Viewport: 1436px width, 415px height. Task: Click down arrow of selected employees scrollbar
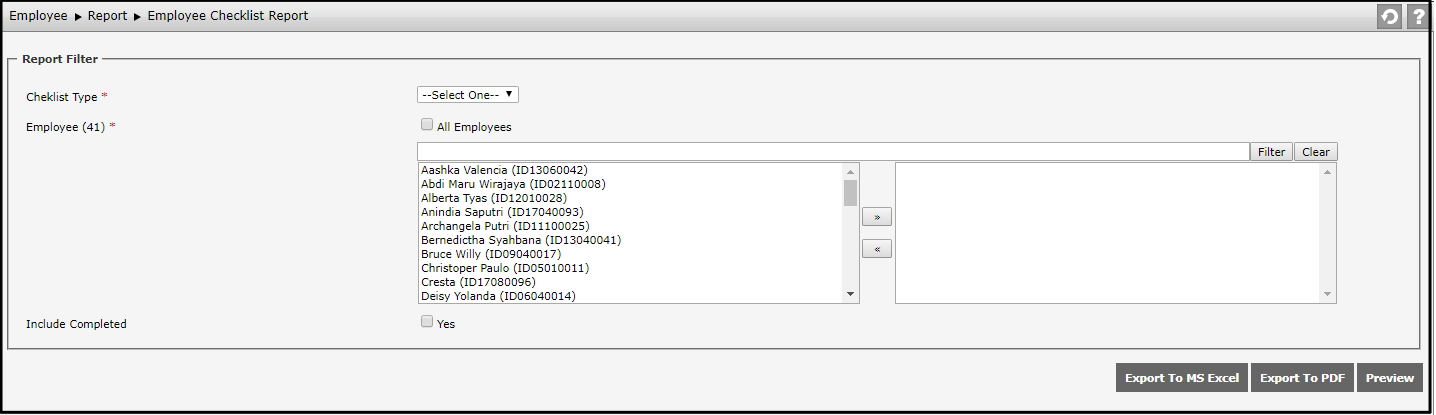point(1328,294)
